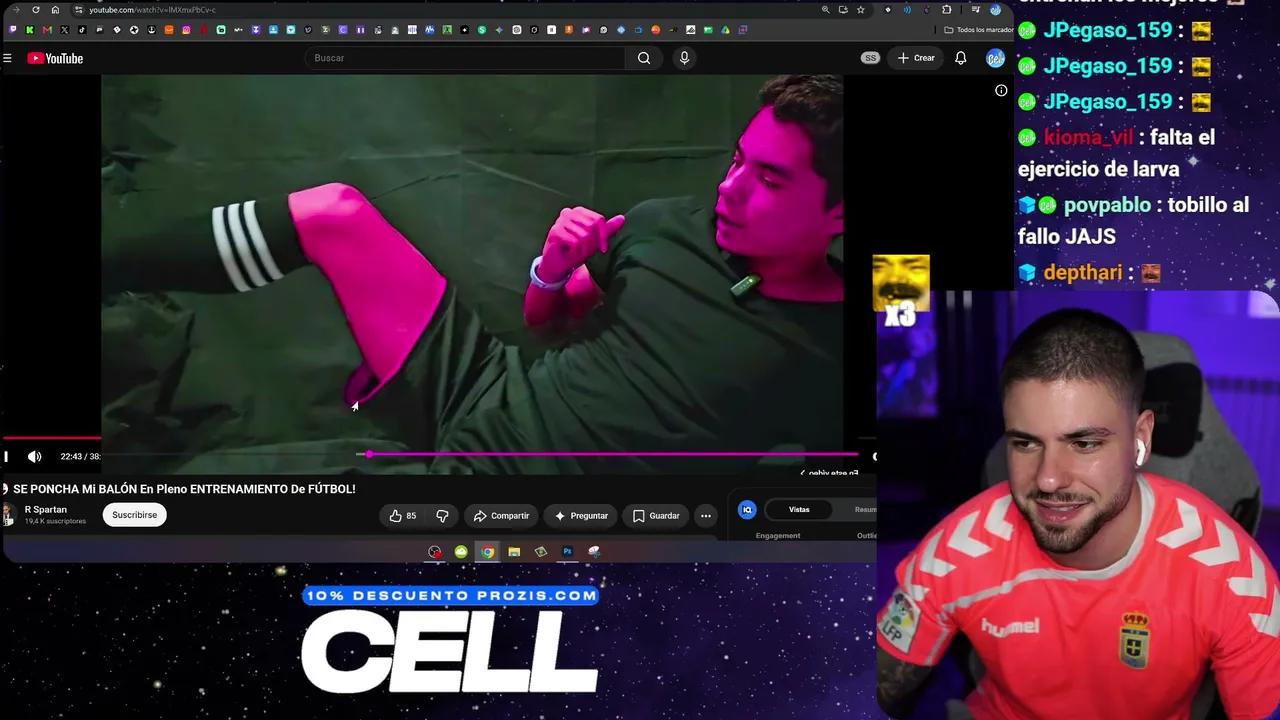Reload the page in Chrome

[36, 10]
